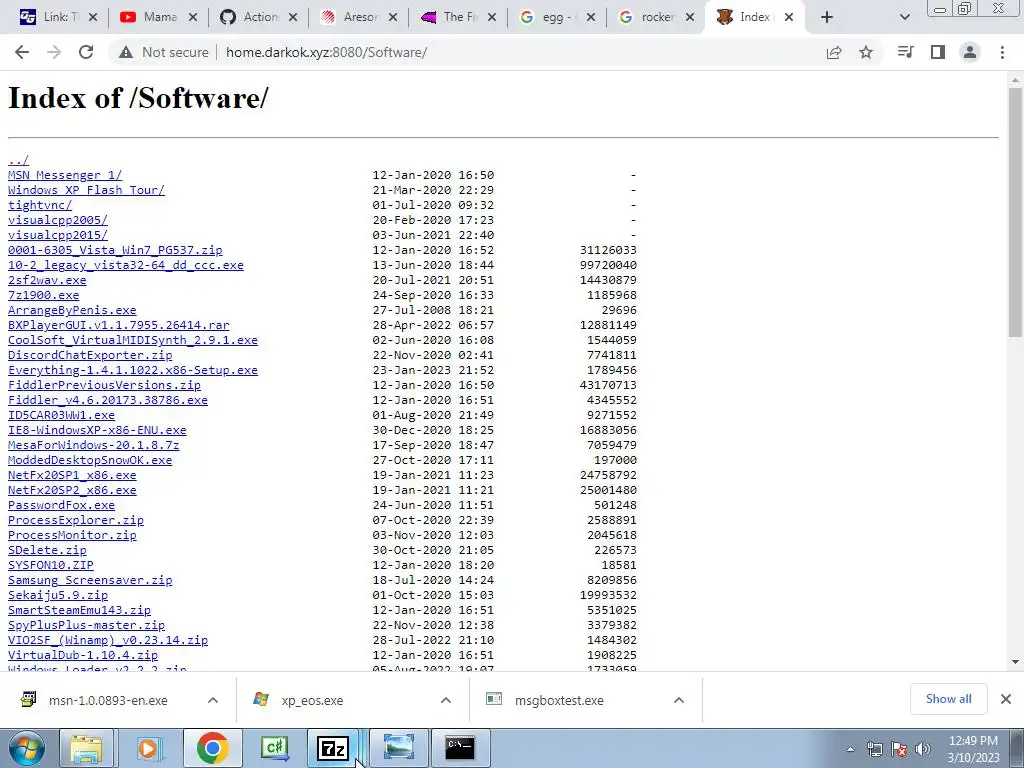Click the page vertical scrollbar thumb

coord(1015,213)
